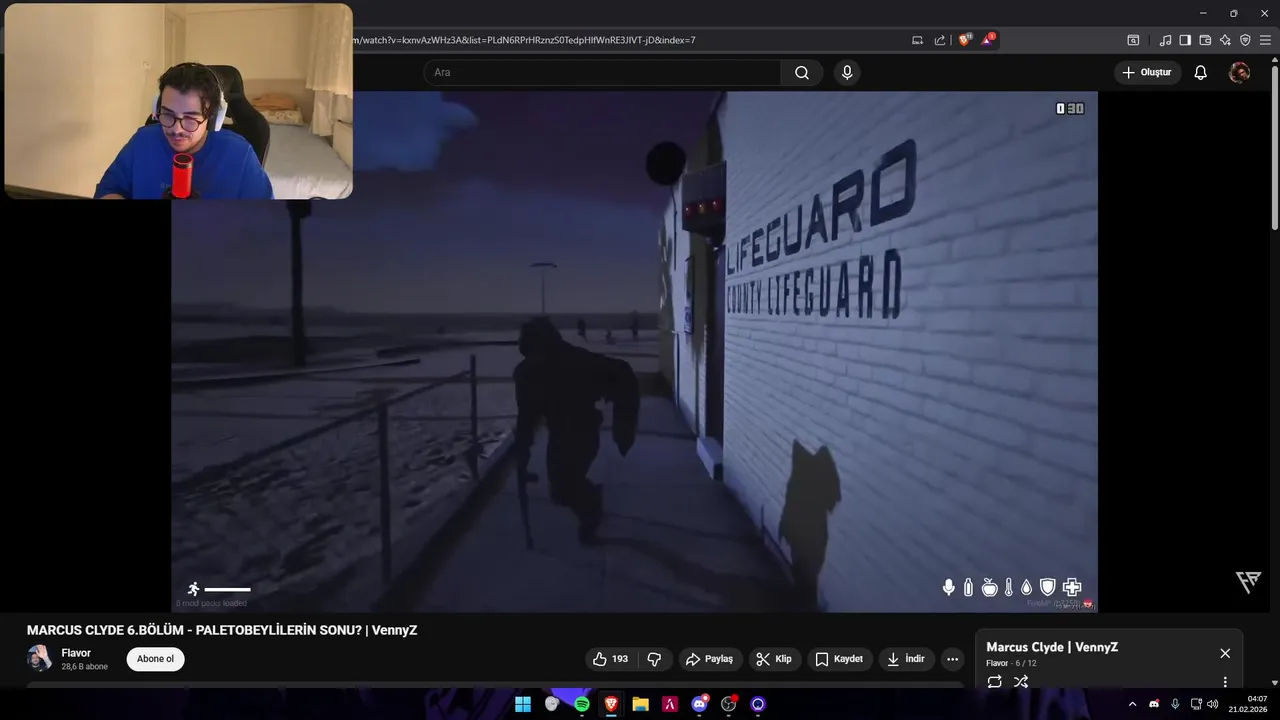Viewport: 1280px width, 720px height.
Task: Open Brave Rewards triangle icon
Action: click(988, 40)
